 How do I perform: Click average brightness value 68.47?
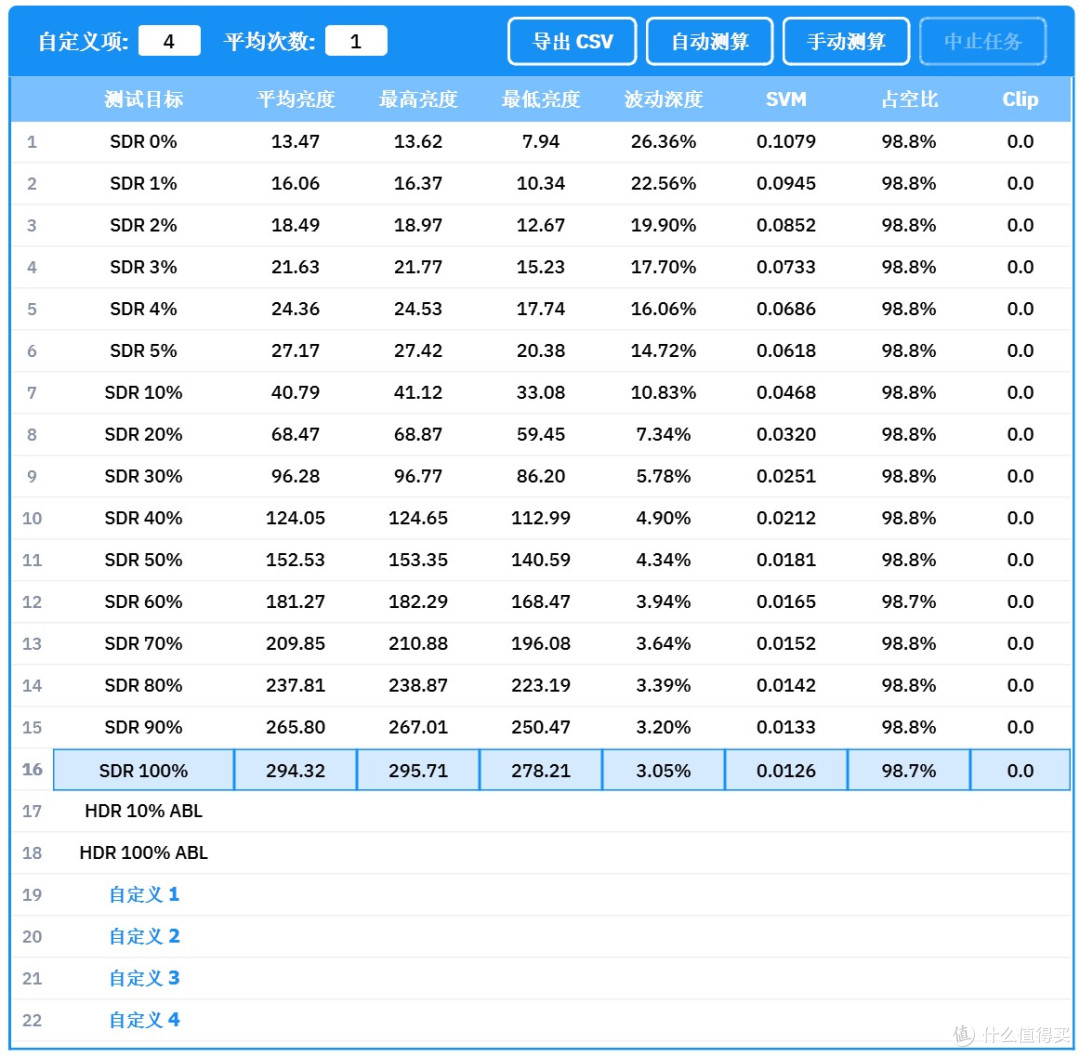295,435
